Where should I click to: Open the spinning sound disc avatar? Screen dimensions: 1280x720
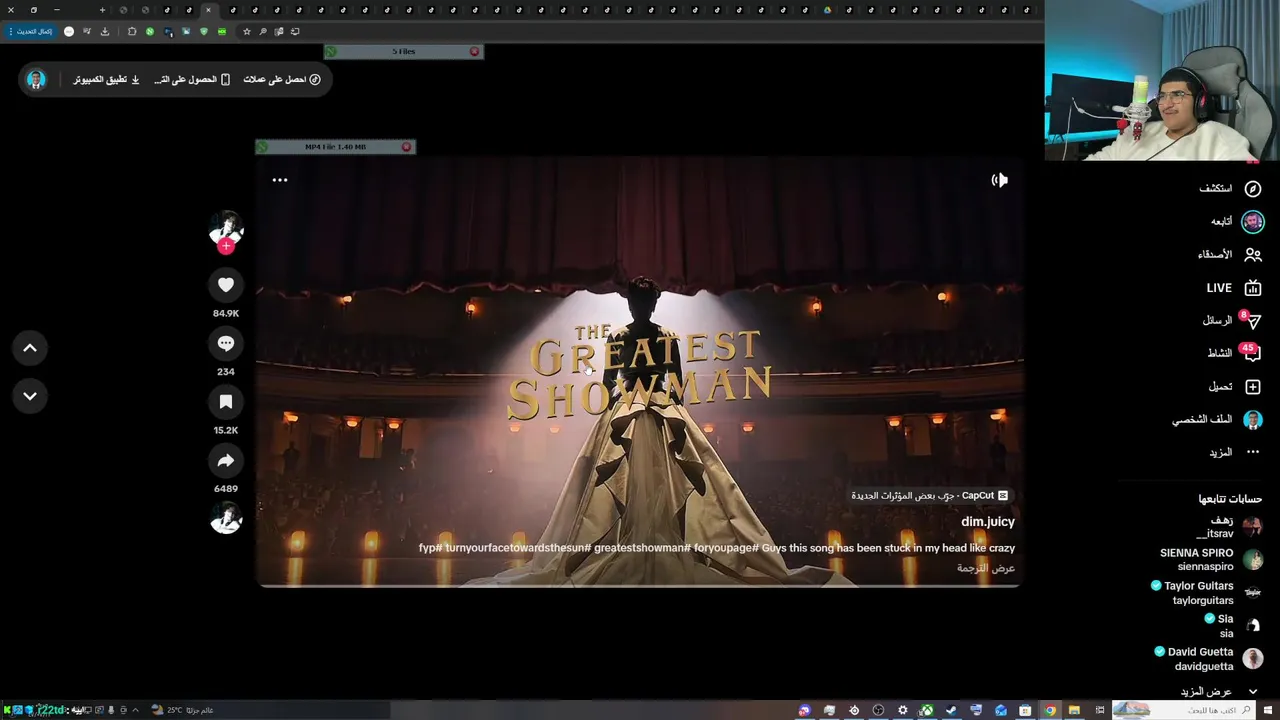click(226, 517)
